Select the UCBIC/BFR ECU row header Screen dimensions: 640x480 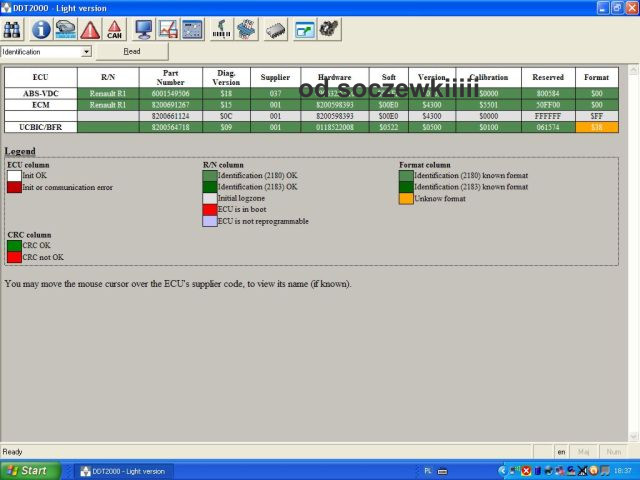(40, 127)
